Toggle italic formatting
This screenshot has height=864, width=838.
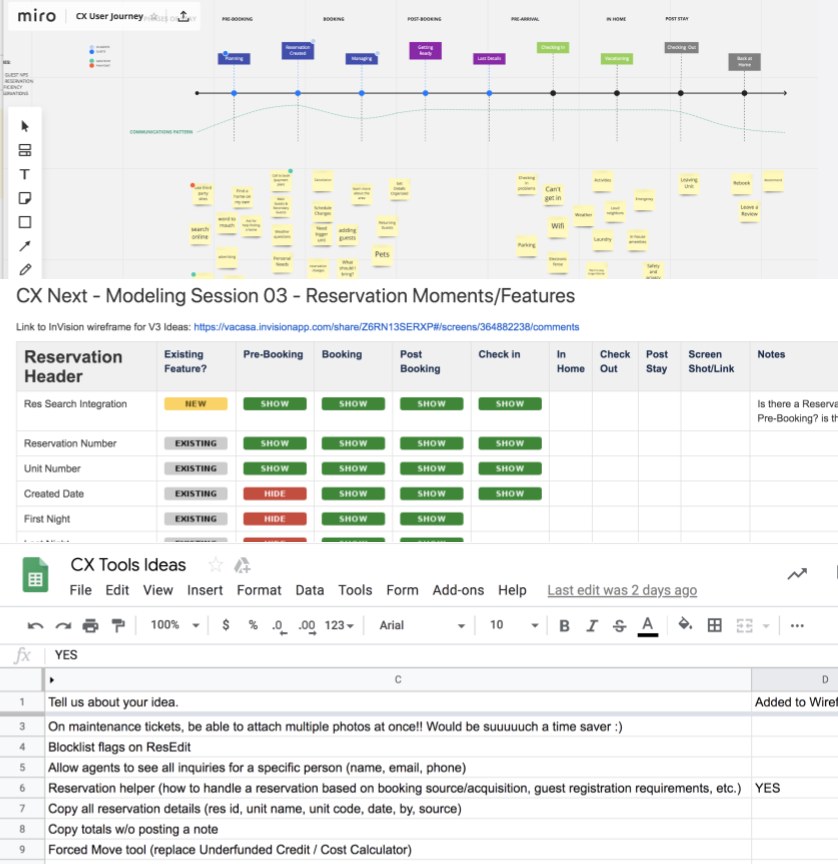(592, 625)
